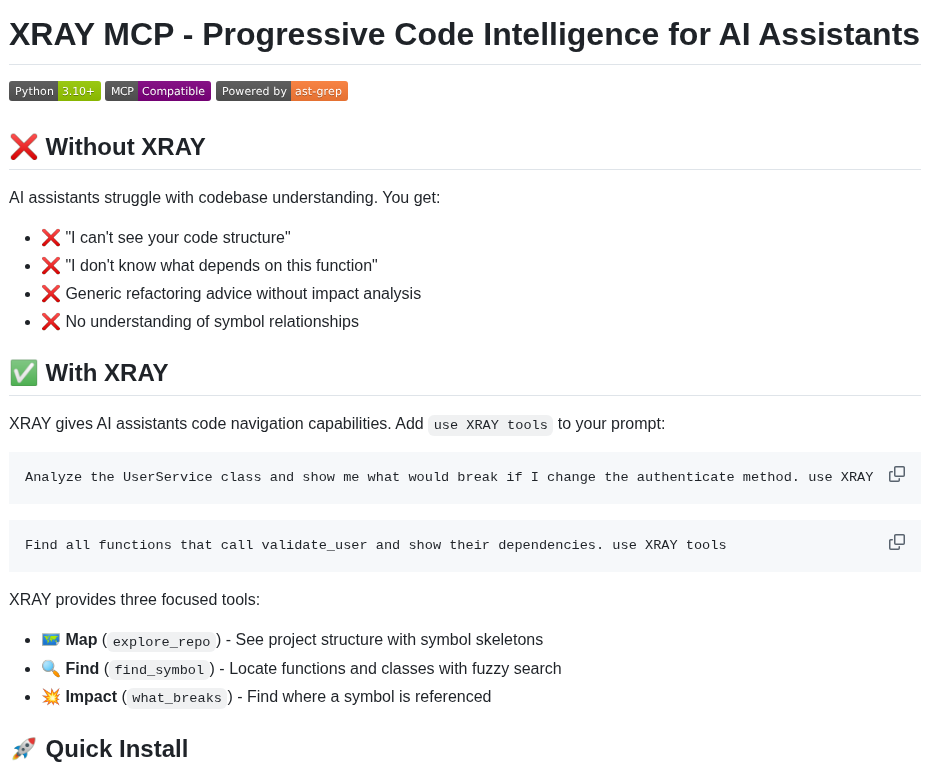Click the Quick Install heading
Viewport: 929px width, 768px height.
[117, 749]
